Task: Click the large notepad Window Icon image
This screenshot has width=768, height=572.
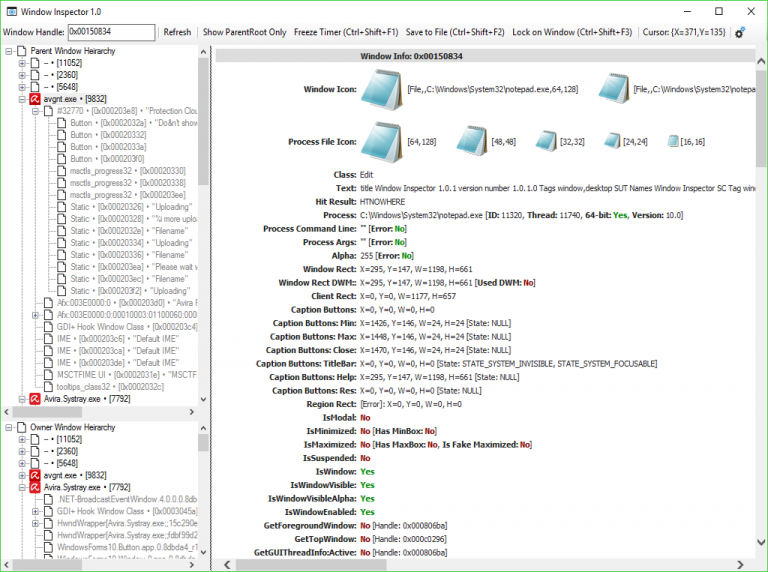Action: pos(382,89)
